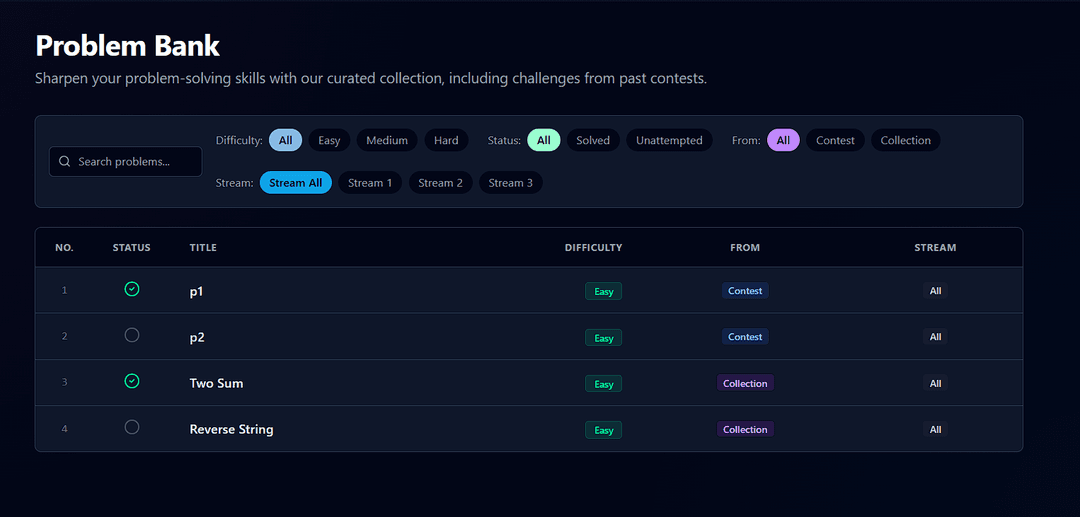Open the Reverse String problem
1080x517 pixels.
pos(231,430)
